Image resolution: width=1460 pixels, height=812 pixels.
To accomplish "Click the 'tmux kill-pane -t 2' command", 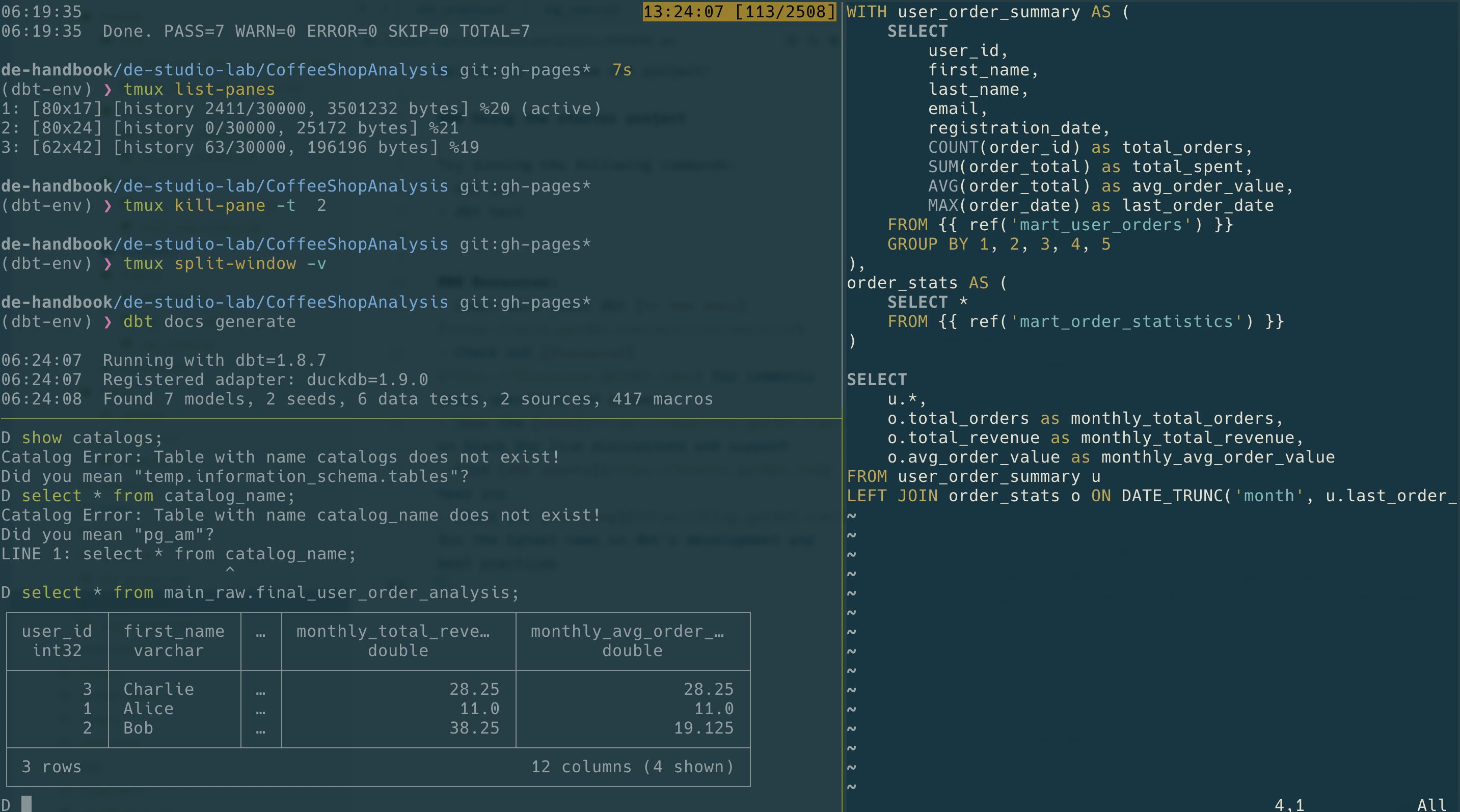I will point(225,205).
